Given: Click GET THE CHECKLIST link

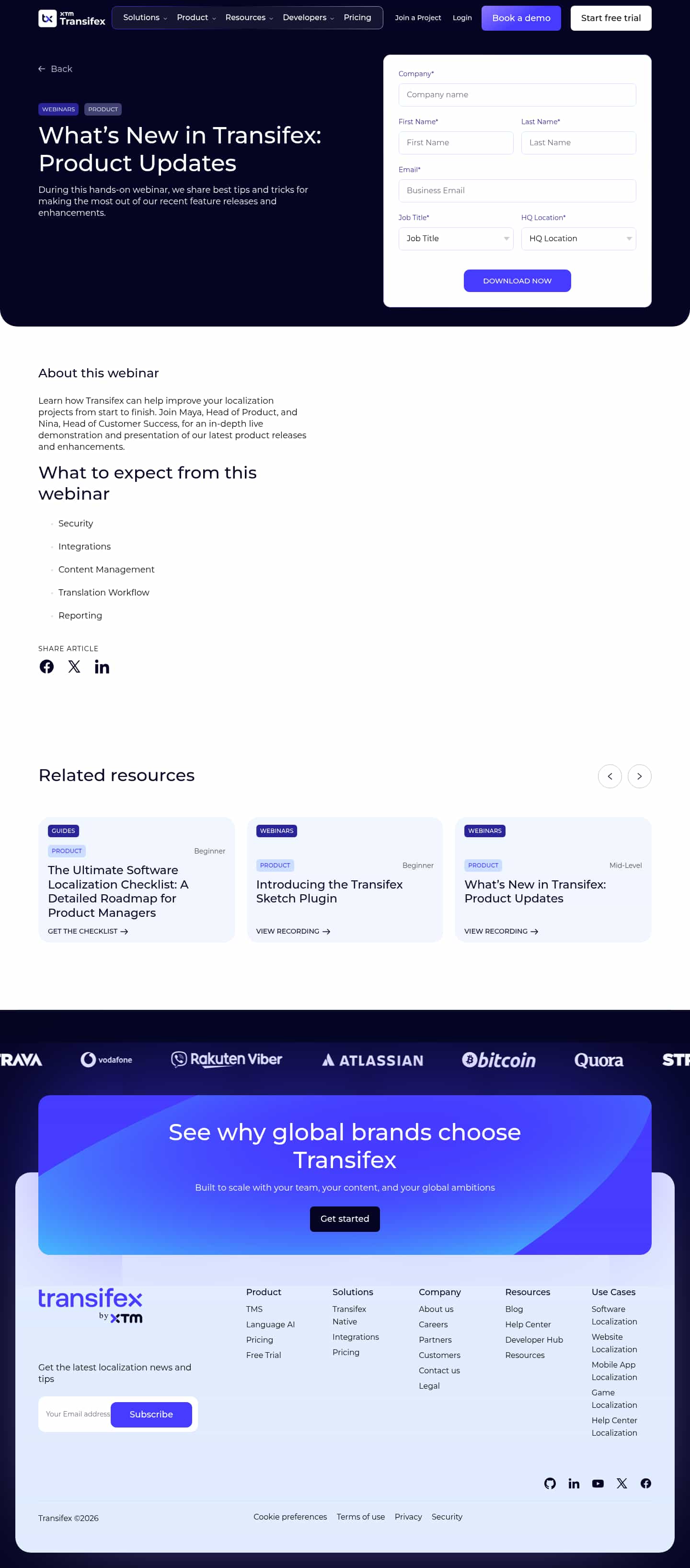Looking at the screenshot, I should click(88, 931).
